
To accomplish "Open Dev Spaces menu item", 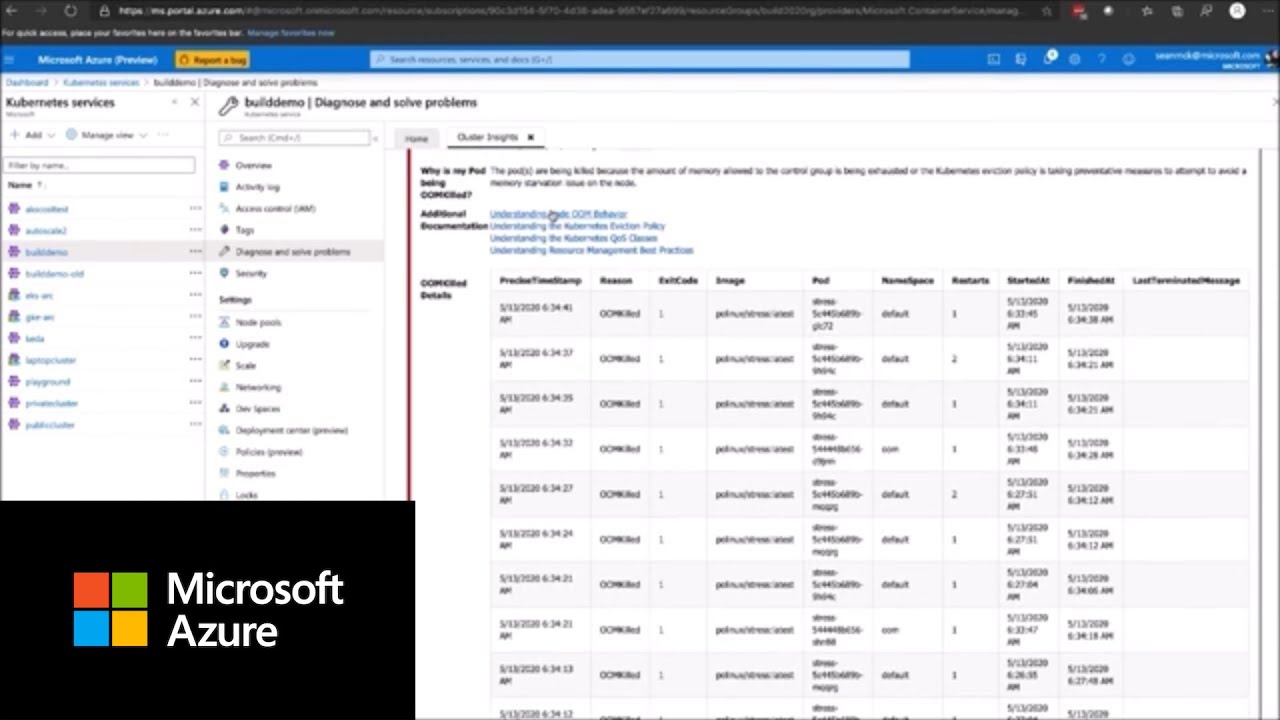I will coord(258,408).
